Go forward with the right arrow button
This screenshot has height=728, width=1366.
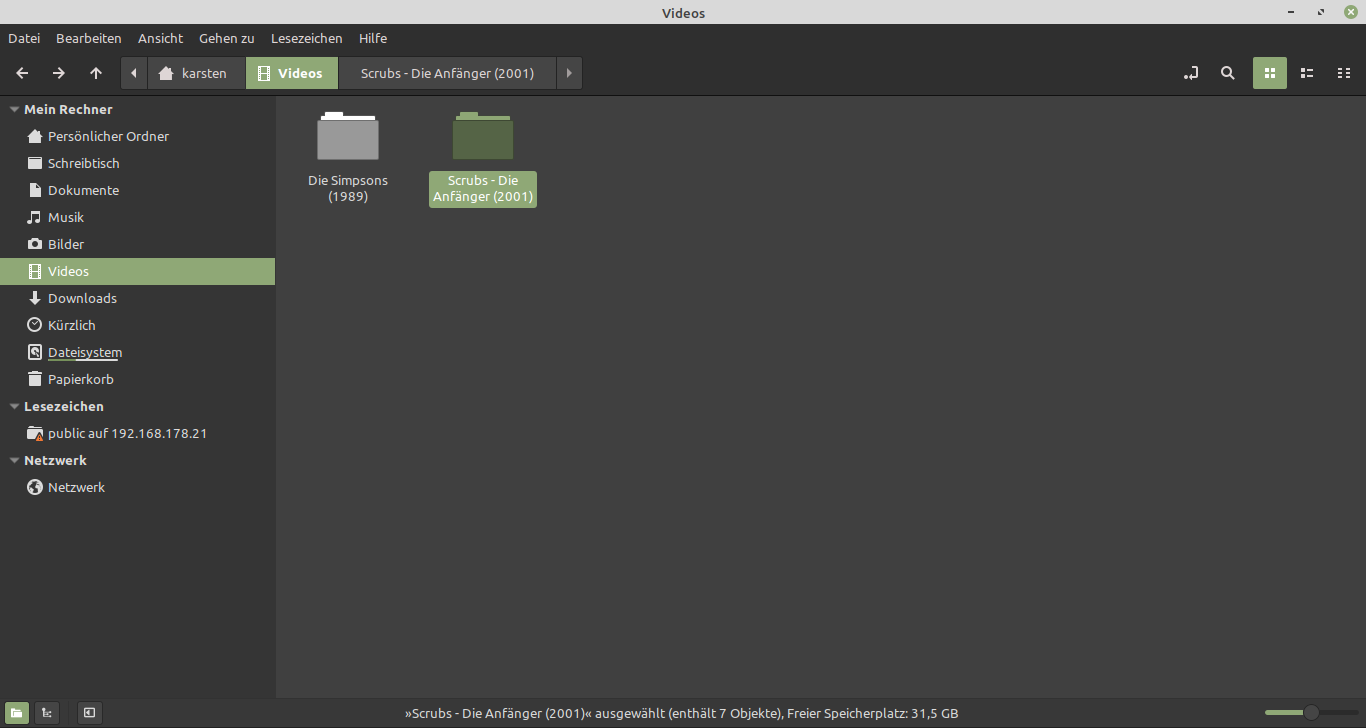point(59,73)
